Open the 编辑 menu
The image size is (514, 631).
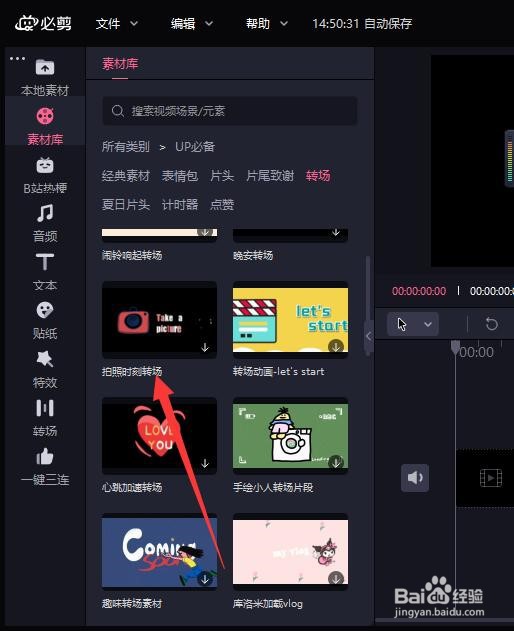tap(183, 24)
